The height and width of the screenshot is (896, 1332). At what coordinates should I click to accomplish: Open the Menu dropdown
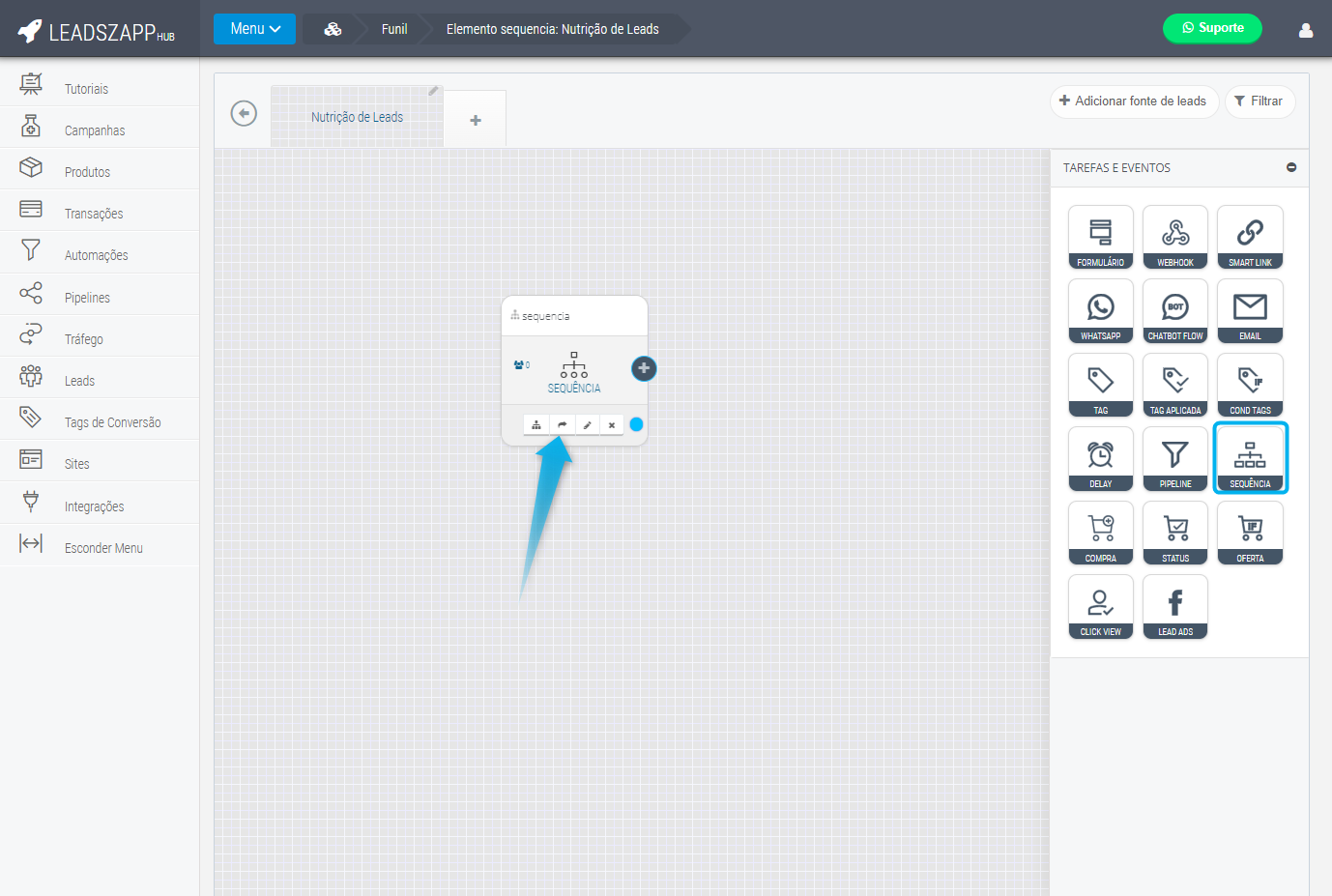pos(254,29)
